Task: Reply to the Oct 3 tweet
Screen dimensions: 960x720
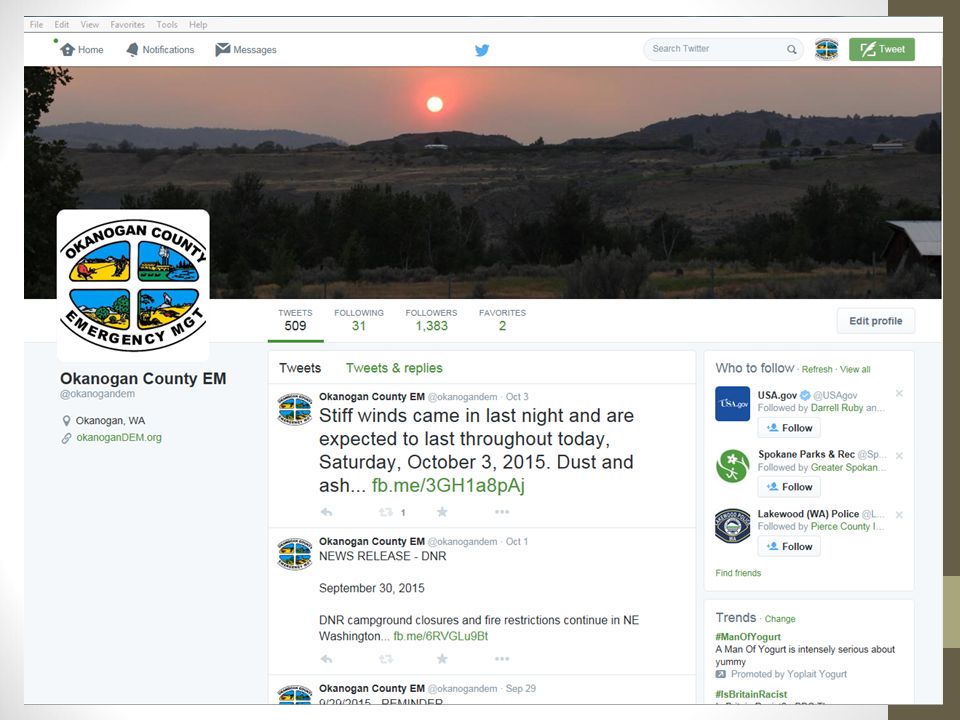Action: [x=326, y=512]
